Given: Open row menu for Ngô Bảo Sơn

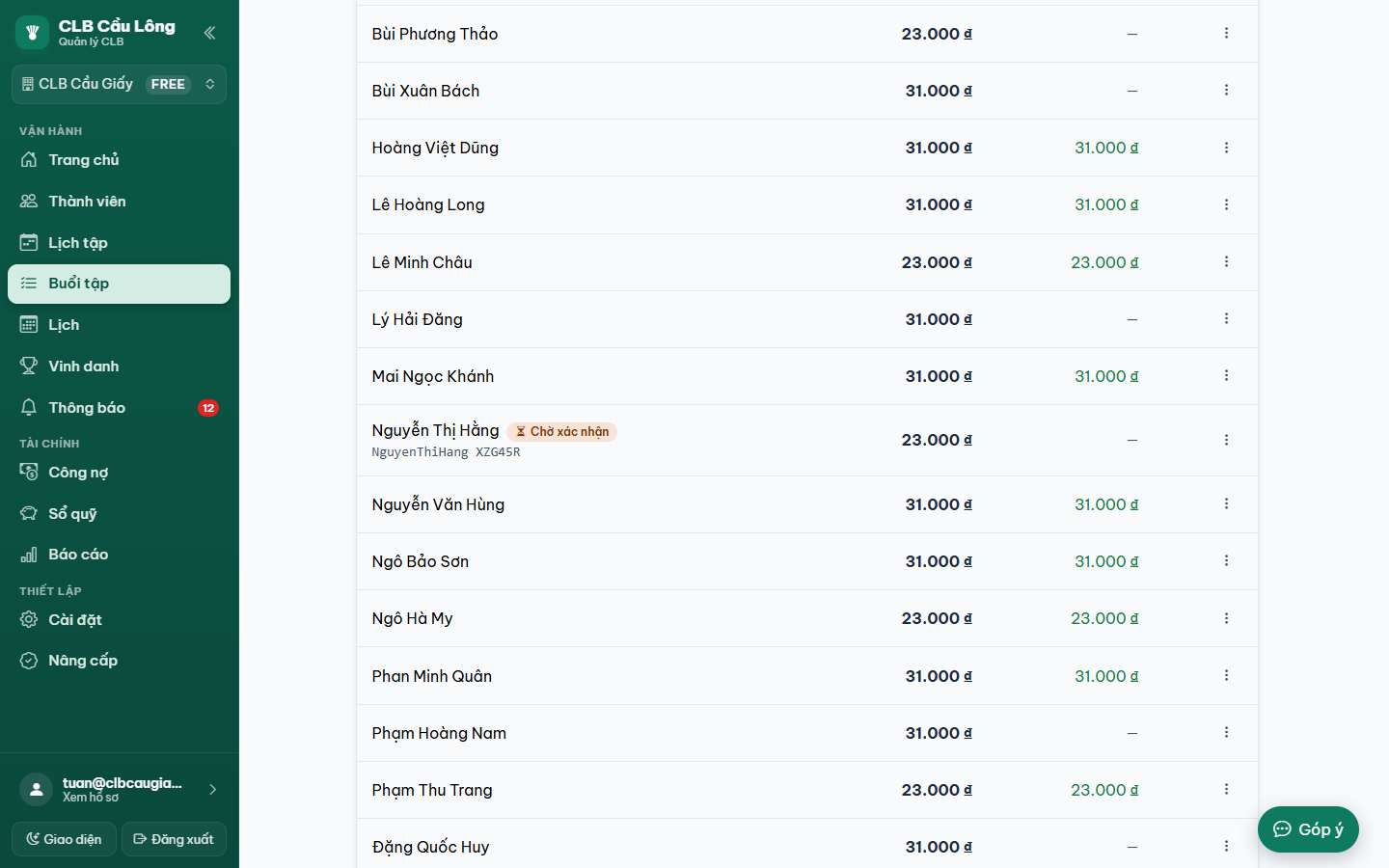Looking at the screenshot, I should 1226,561.
